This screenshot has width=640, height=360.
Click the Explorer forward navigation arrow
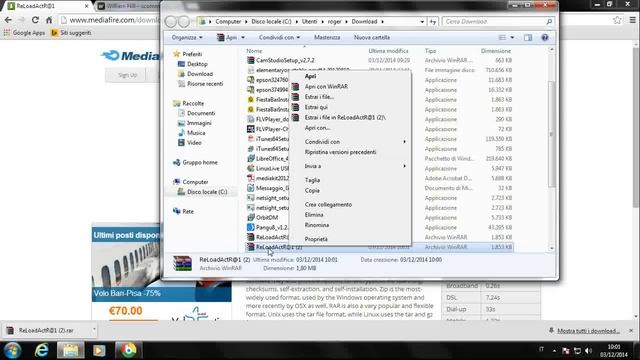click(184, 22)
